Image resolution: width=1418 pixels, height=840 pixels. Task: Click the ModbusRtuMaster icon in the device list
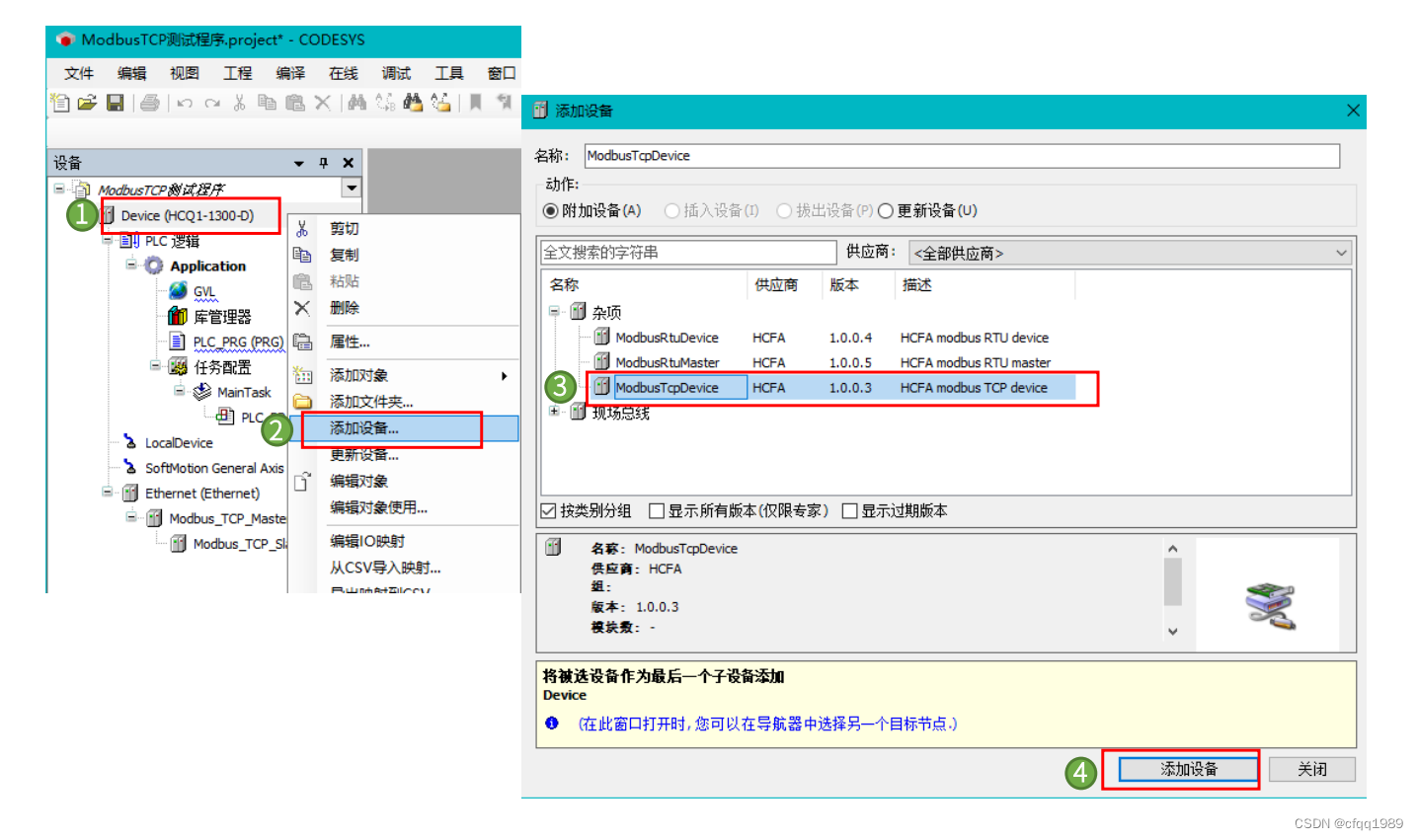tap(601, 362)
